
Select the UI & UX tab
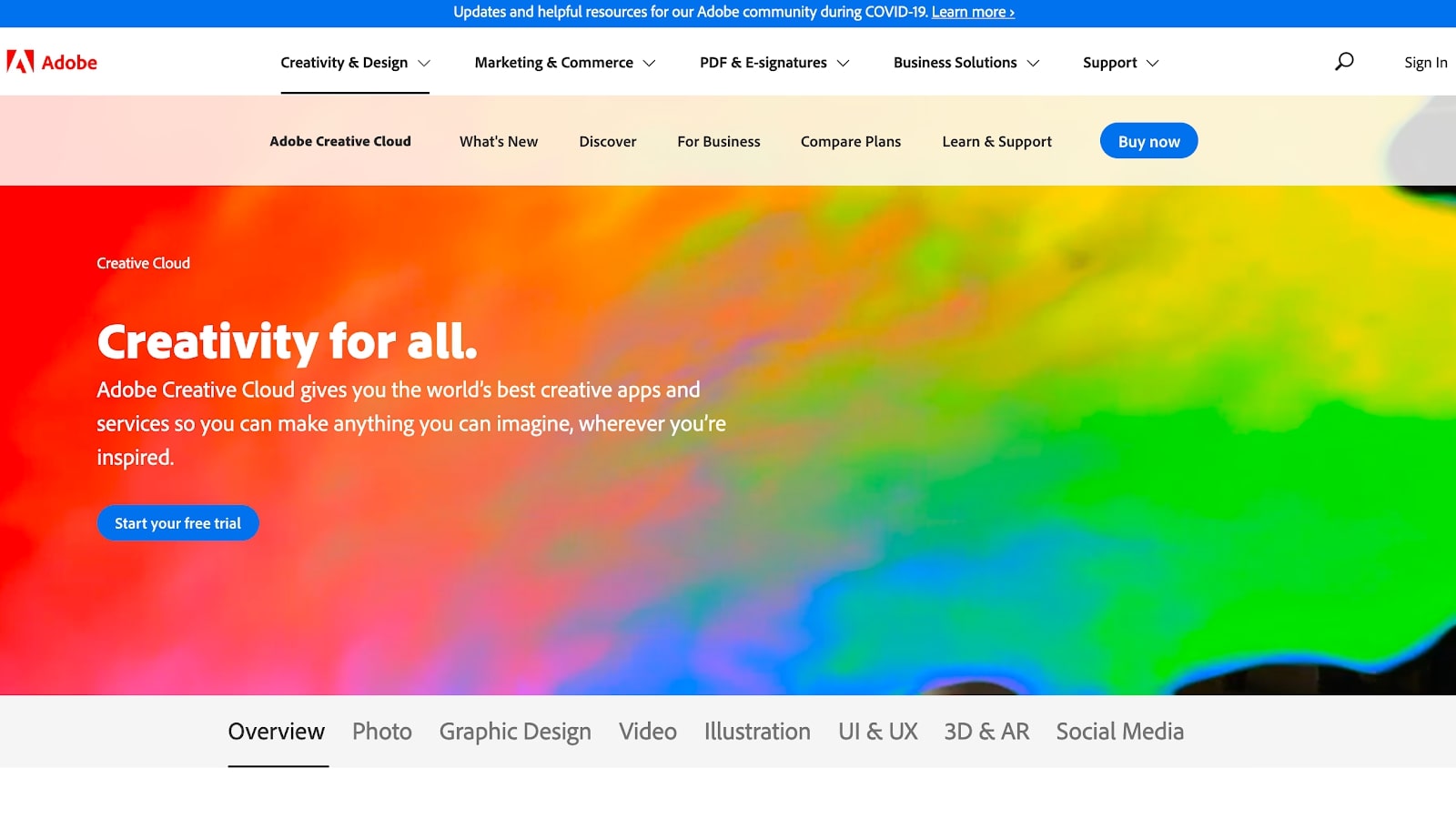(x=877, y=731)
